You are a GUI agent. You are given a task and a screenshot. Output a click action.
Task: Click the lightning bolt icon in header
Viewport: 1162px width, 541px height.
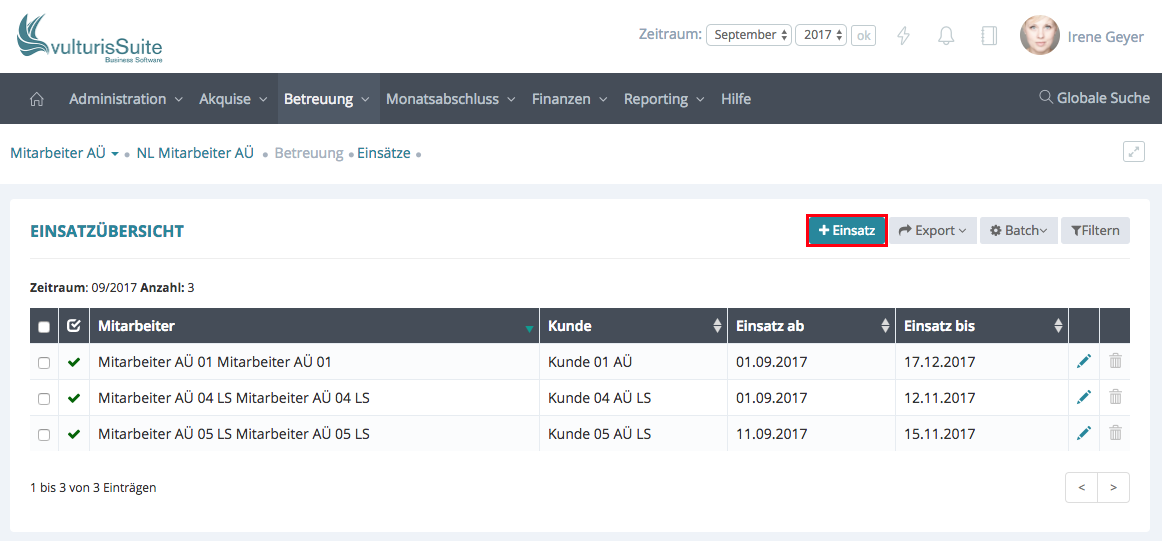click(x=903, y=35)
